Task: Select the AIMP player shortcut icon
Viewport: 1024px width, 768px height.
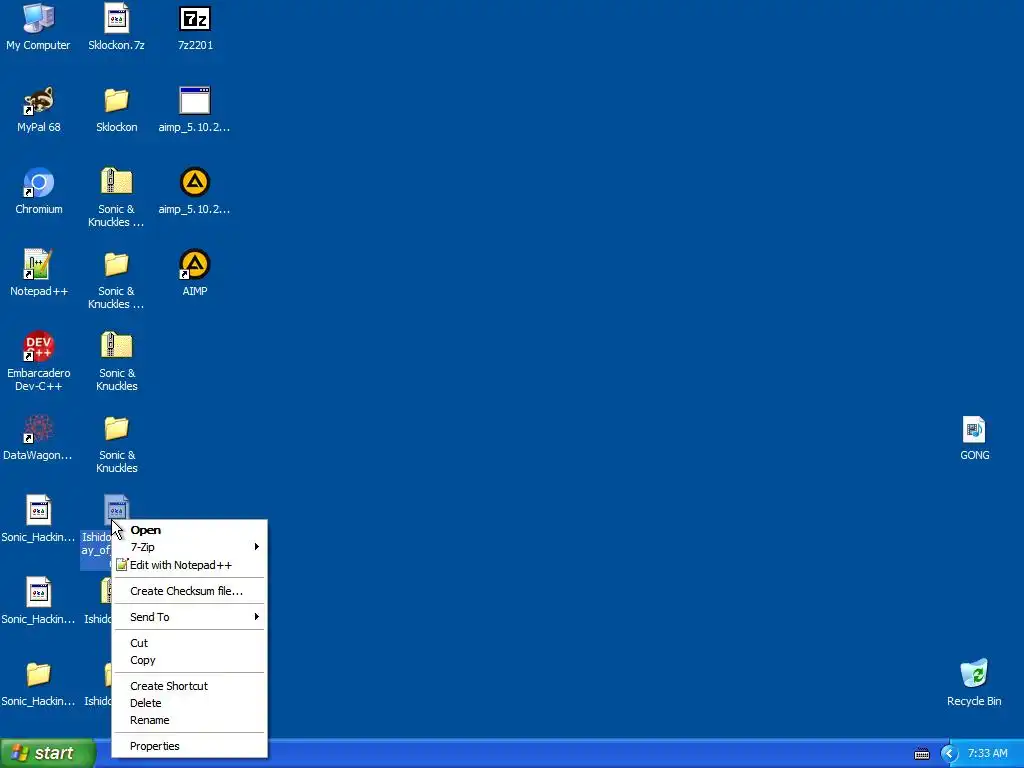Action: click(x=195, y=273)
